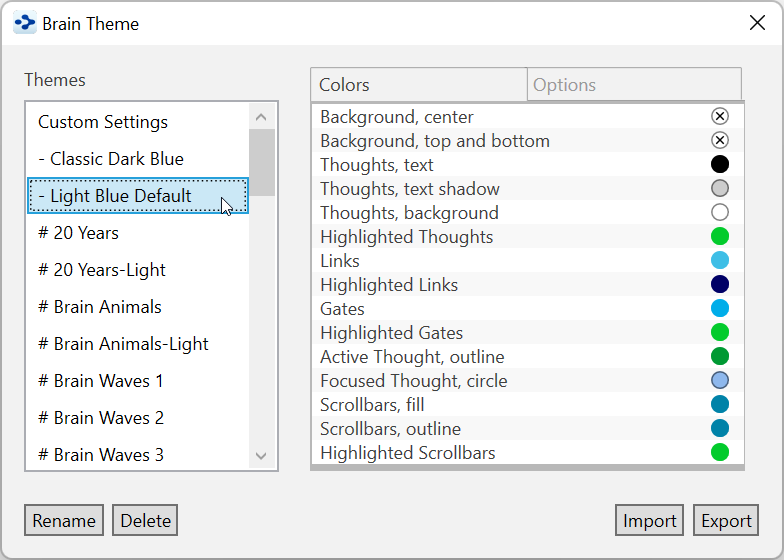Image resolution: width=784 pixels, height=560 pixels.
Task: Export the current theme
Action: 726,520
